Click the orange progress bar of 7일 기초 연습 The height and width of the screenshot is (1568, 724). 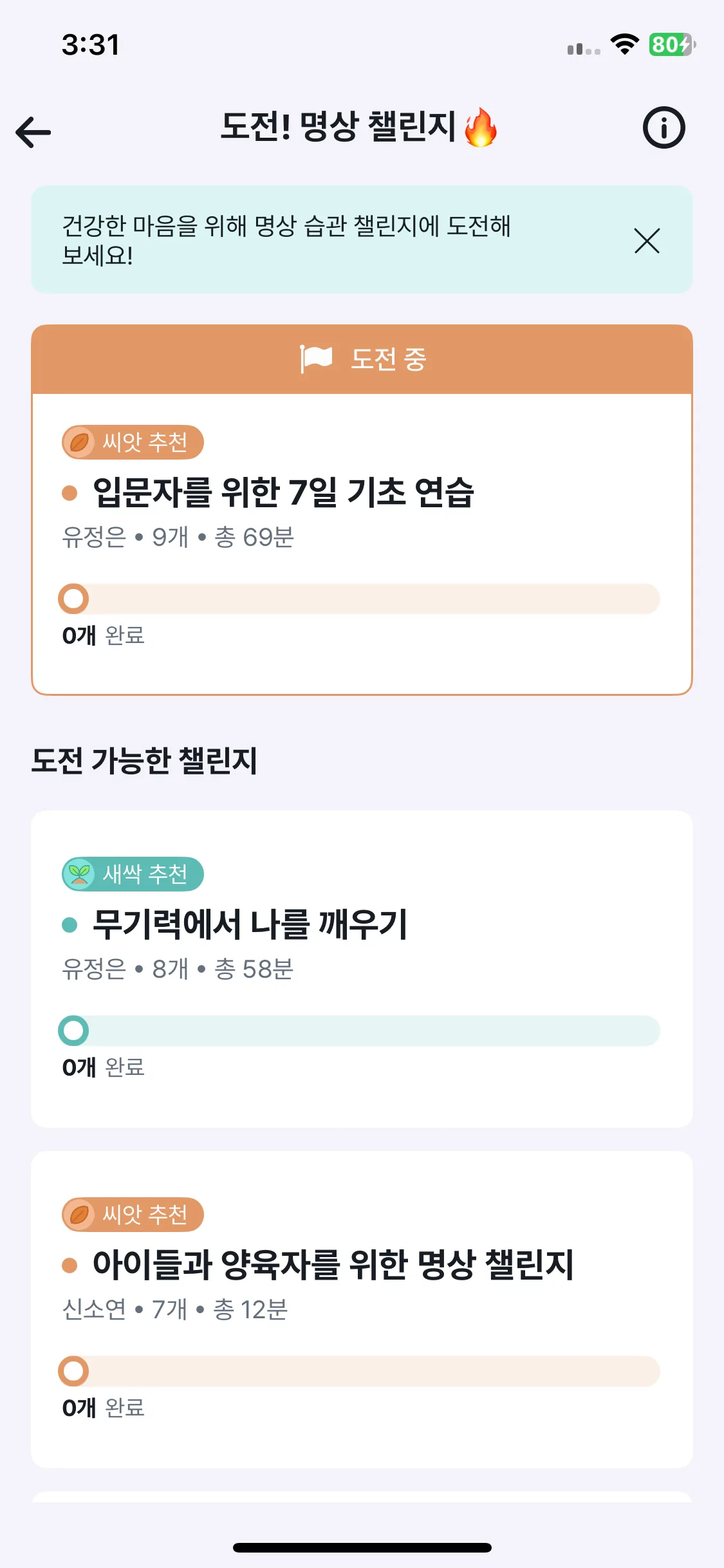[359, 599]
